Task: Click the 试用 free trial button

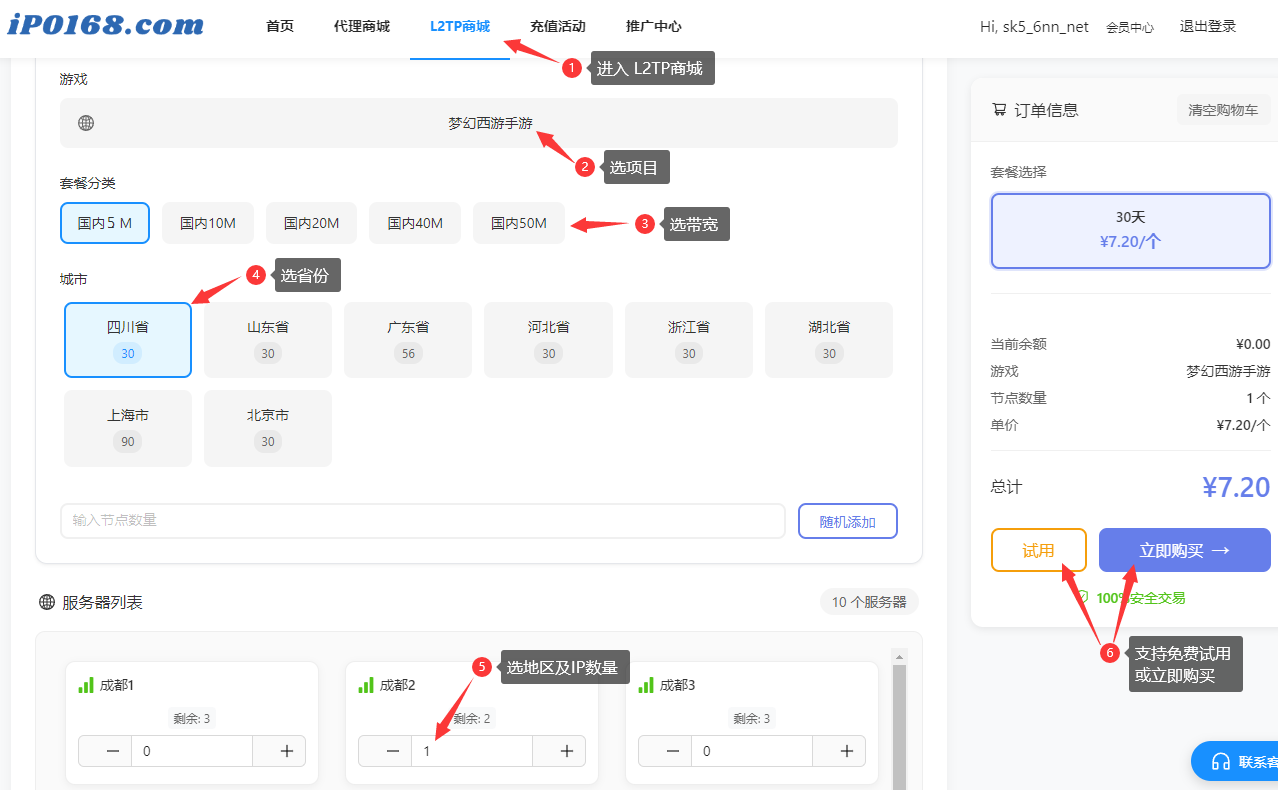Action: point(1038,549)
